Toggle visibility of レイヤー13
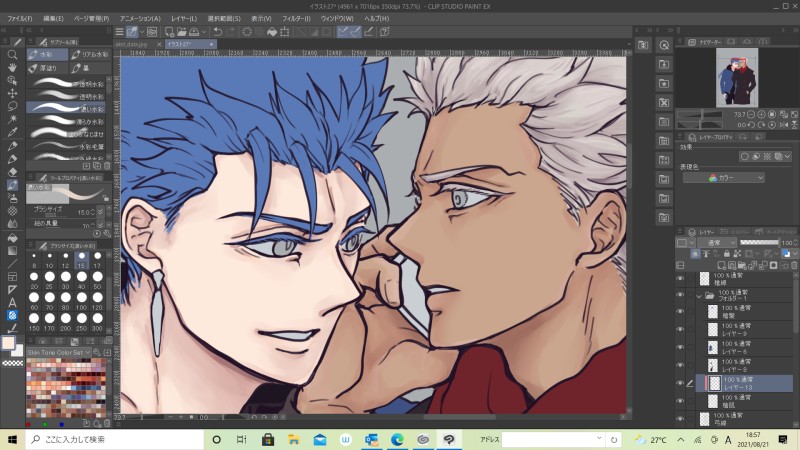800x450 pixels. pos(680,383)
